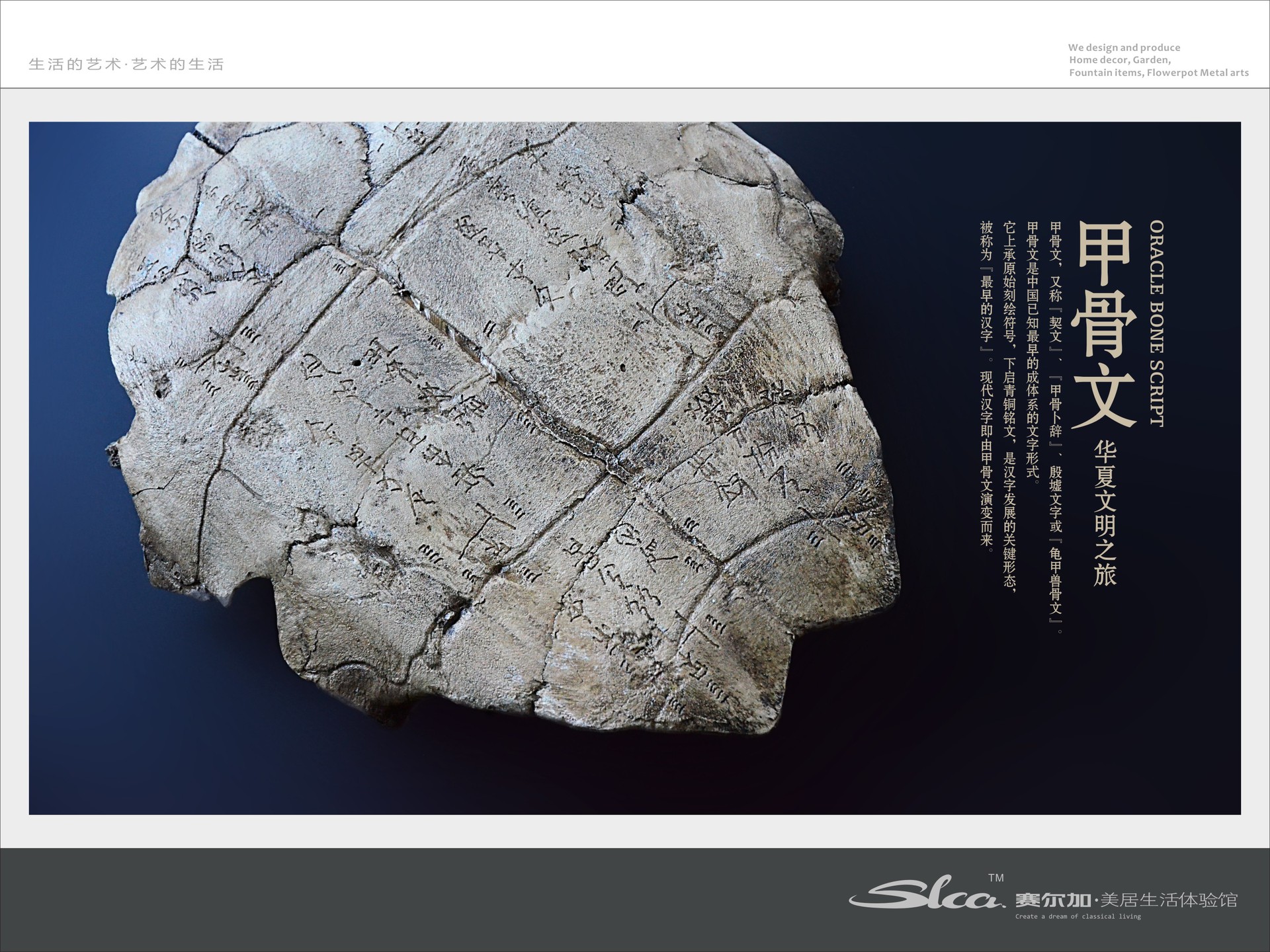Click the 'Home decor, Garden,' text line

pyautogui.click(x=1120, y=60)
